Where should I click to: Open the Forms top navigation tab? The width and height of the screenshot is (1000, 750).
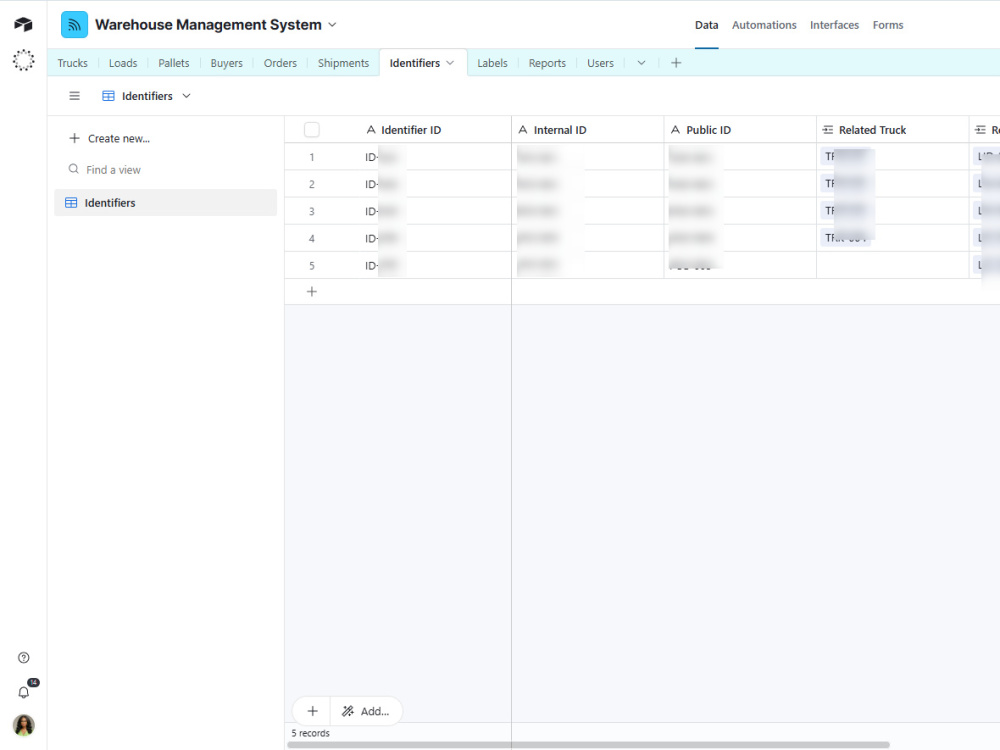(x=888, y=25)
